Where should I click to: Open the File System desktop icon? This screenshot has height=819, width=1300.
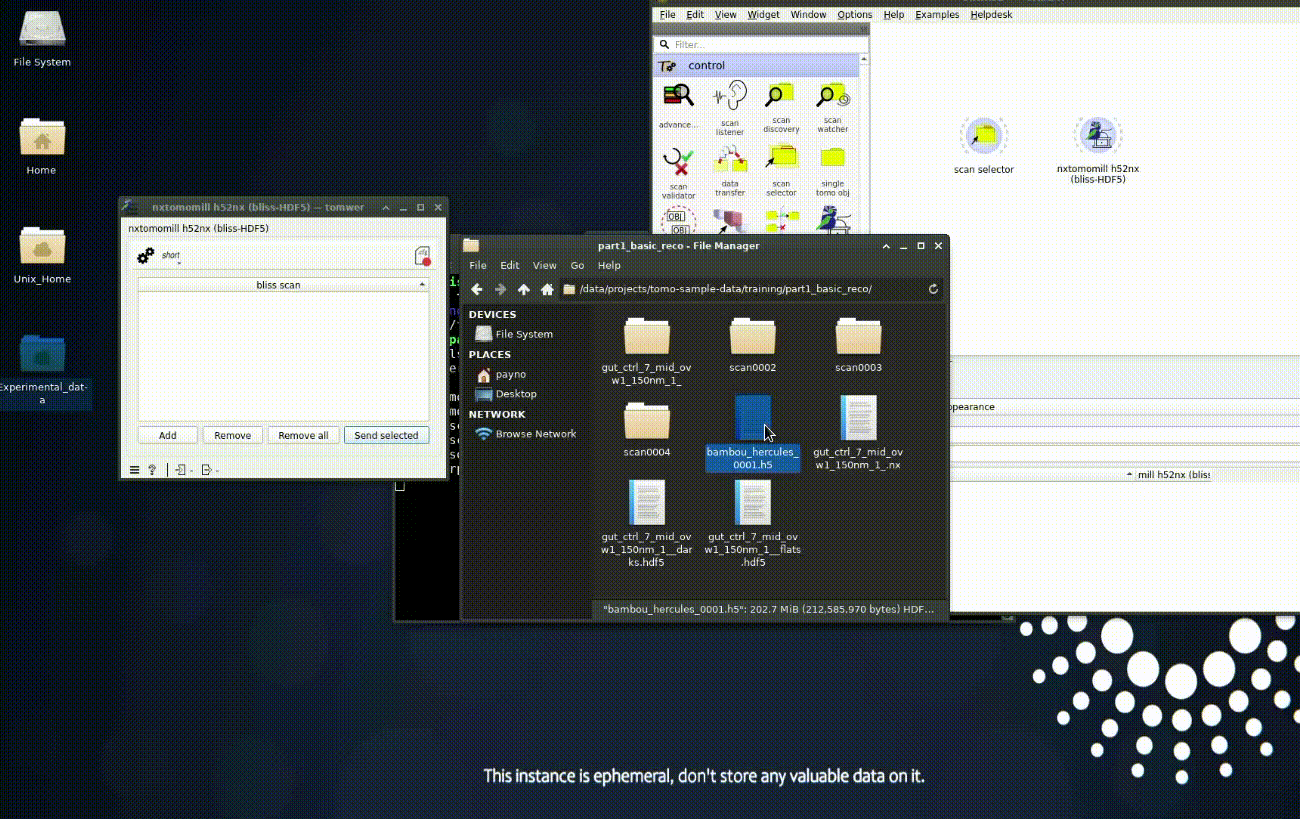42,40
